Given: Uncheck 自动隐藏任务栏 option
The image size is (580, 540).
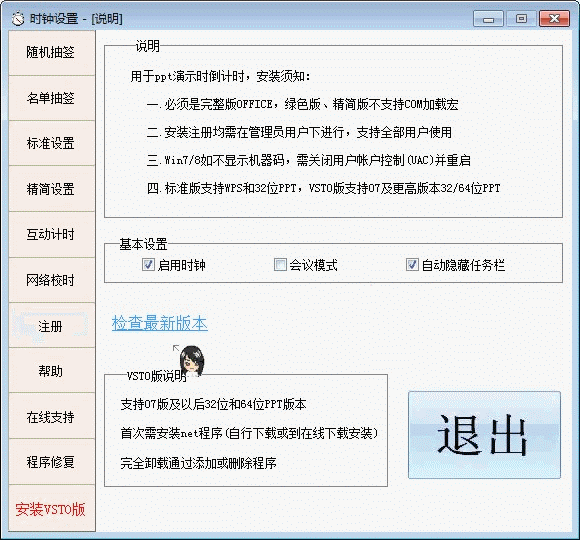Looking at the screenshot, I should pyautogui.click(x=412, y=264).
